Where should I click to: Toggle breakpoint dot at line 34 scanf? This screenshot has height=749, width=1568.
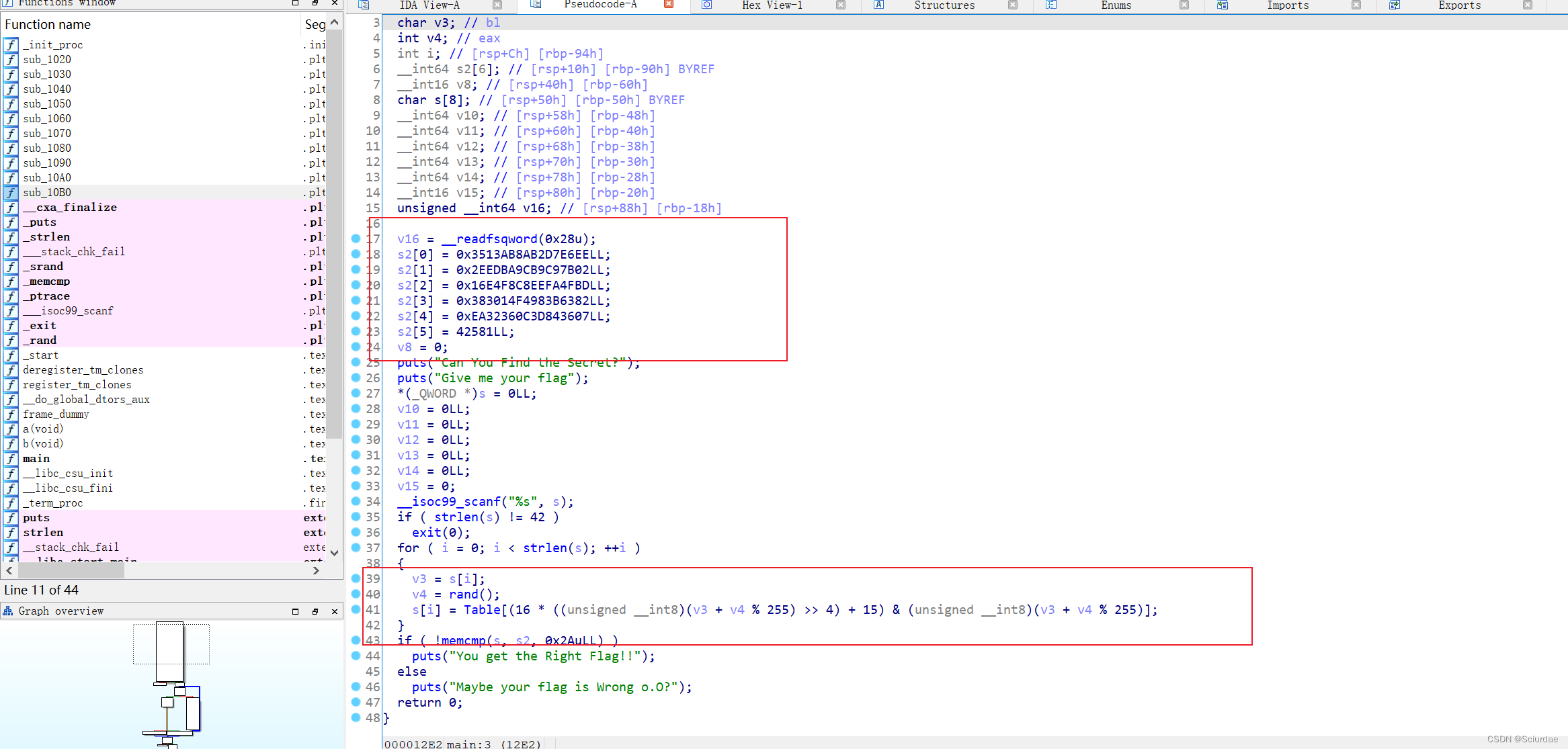coord(356,501)
